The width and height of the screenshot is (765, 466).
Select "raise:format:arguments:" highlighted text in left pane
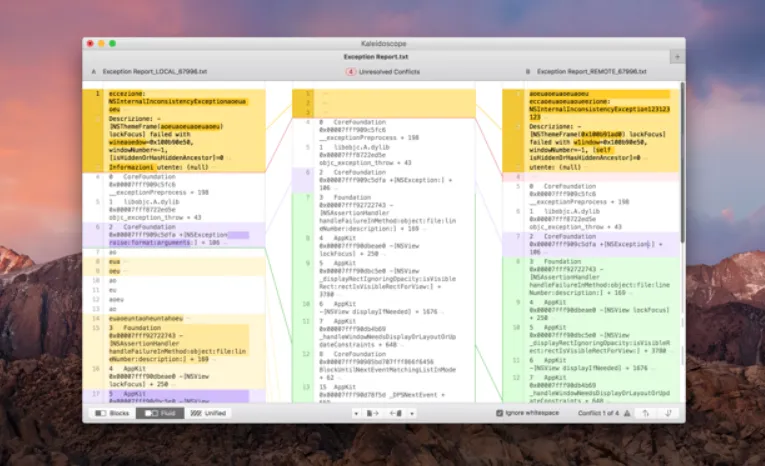click(149, 243)
